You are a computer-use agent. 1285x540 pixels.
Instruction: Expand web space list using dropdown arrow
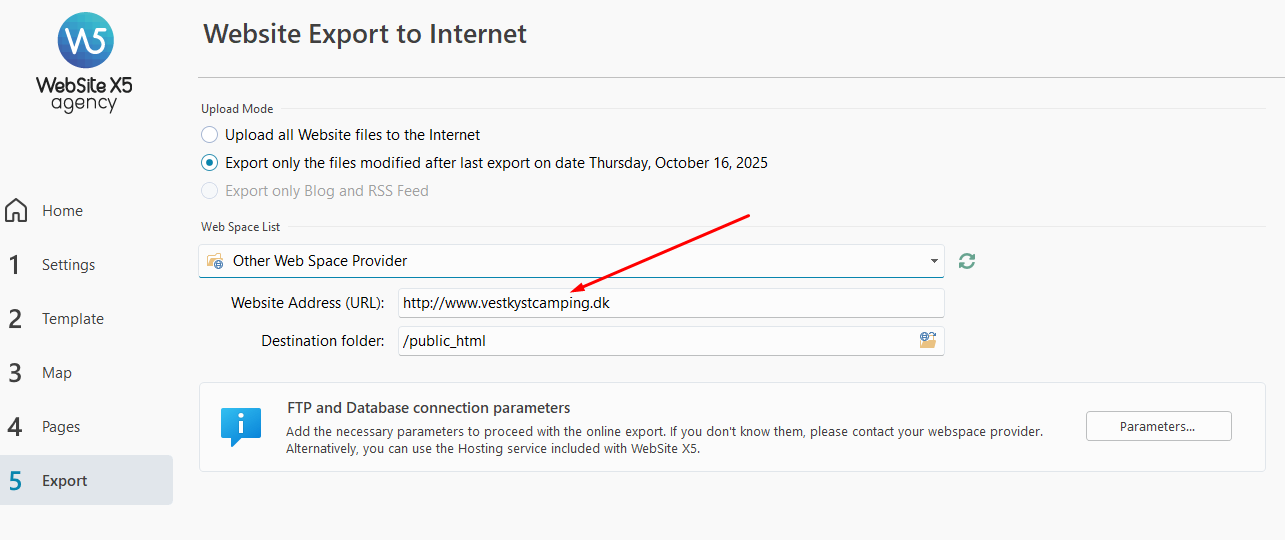coord(934,261)
